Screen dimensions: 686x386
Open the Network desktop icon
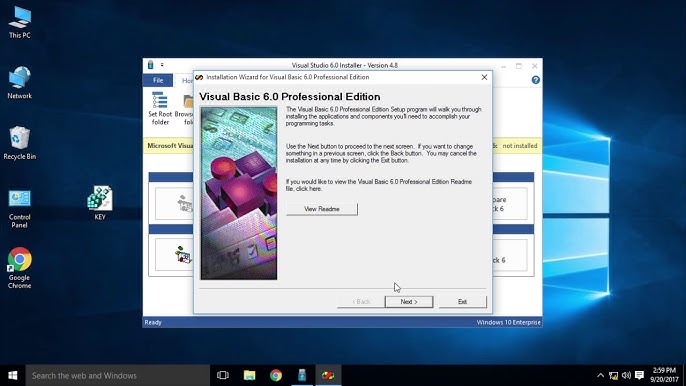19,83
